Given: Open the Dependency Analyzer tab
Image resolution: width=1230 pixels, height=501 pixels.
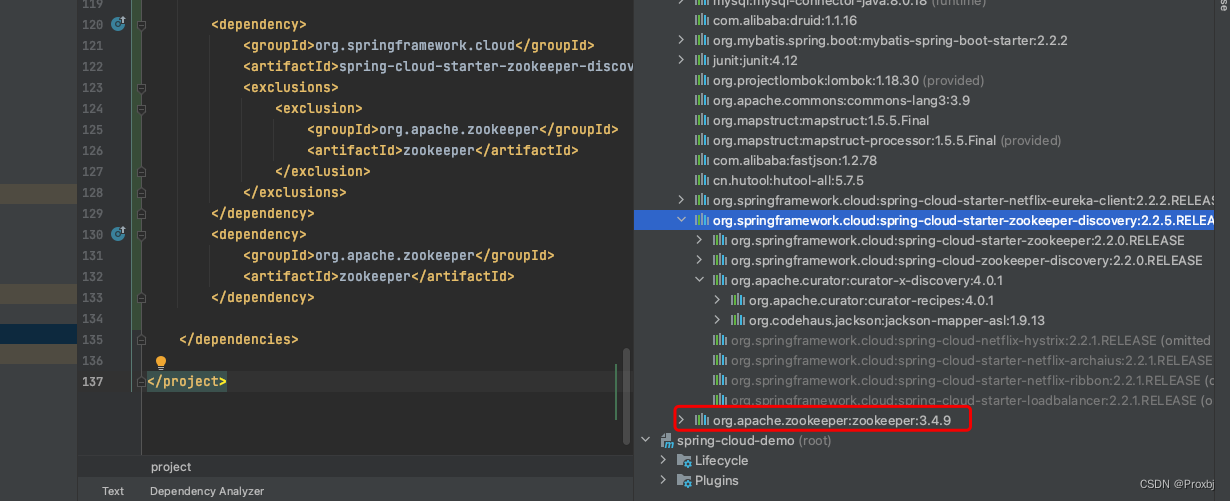Looking at the screenshot, I should pos(207,491).
